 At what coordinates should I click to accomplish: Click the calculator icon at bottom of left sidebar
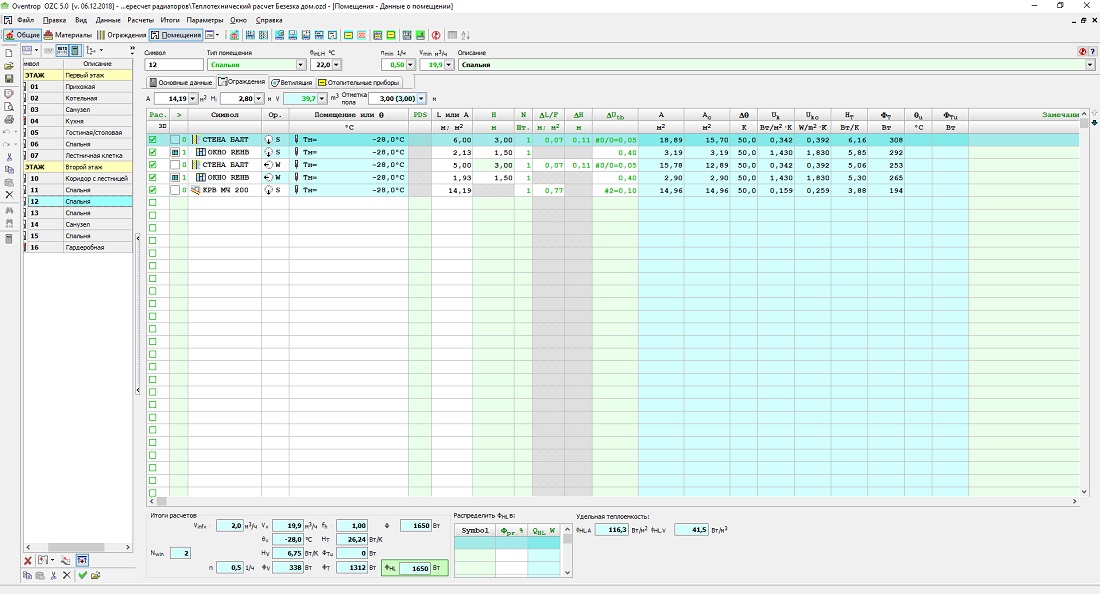click(x=9, y=238)
